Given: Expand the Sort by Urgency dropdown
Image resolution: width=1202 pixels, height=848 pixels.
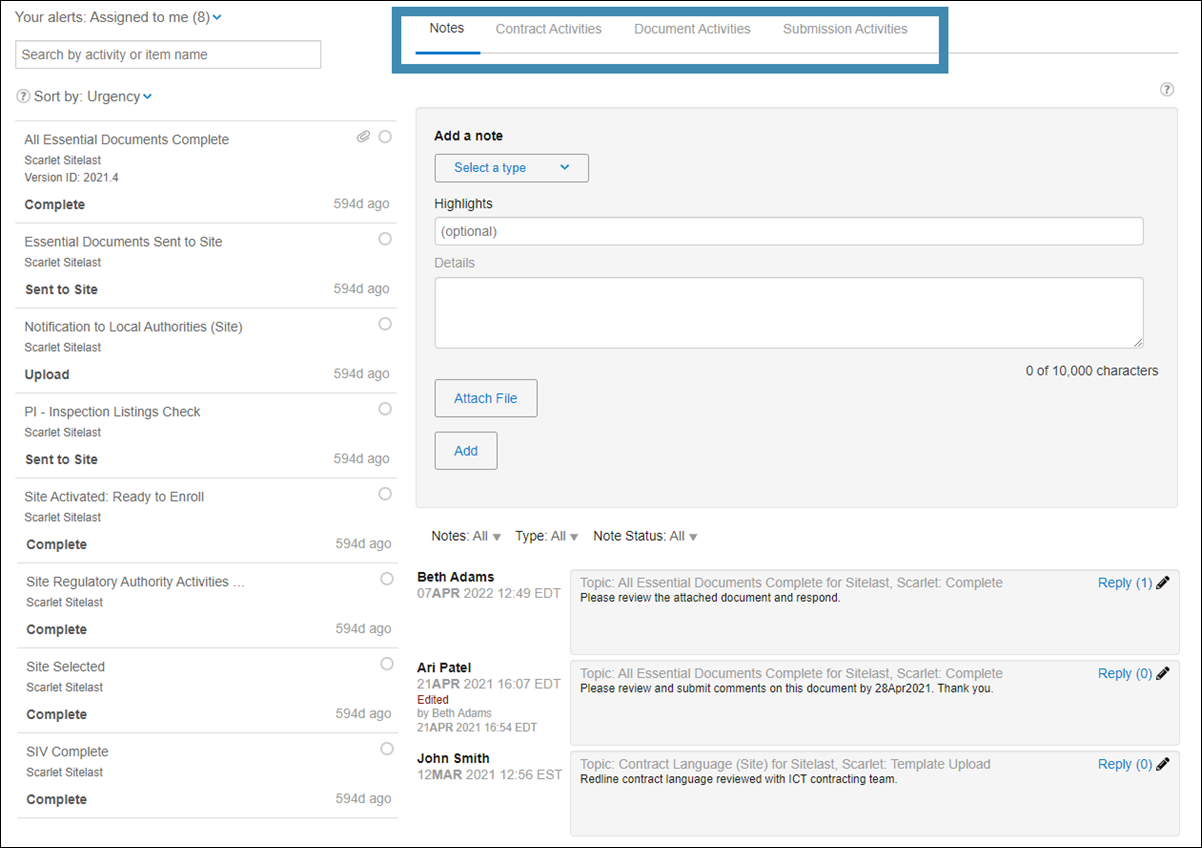Looking at the screenshot, I should coord(146,96).
